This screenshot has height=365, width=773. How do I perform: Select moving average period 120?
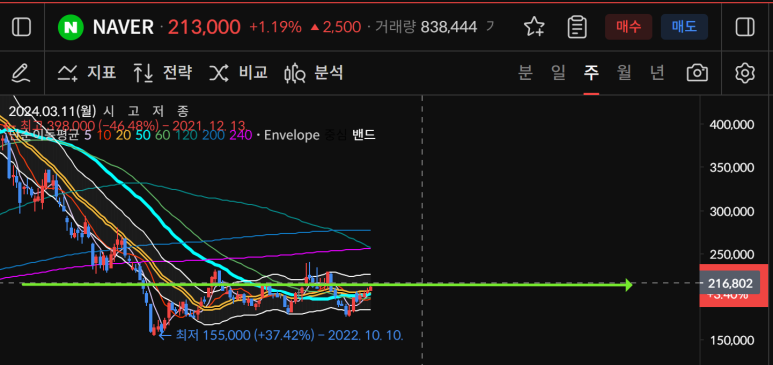186,135
